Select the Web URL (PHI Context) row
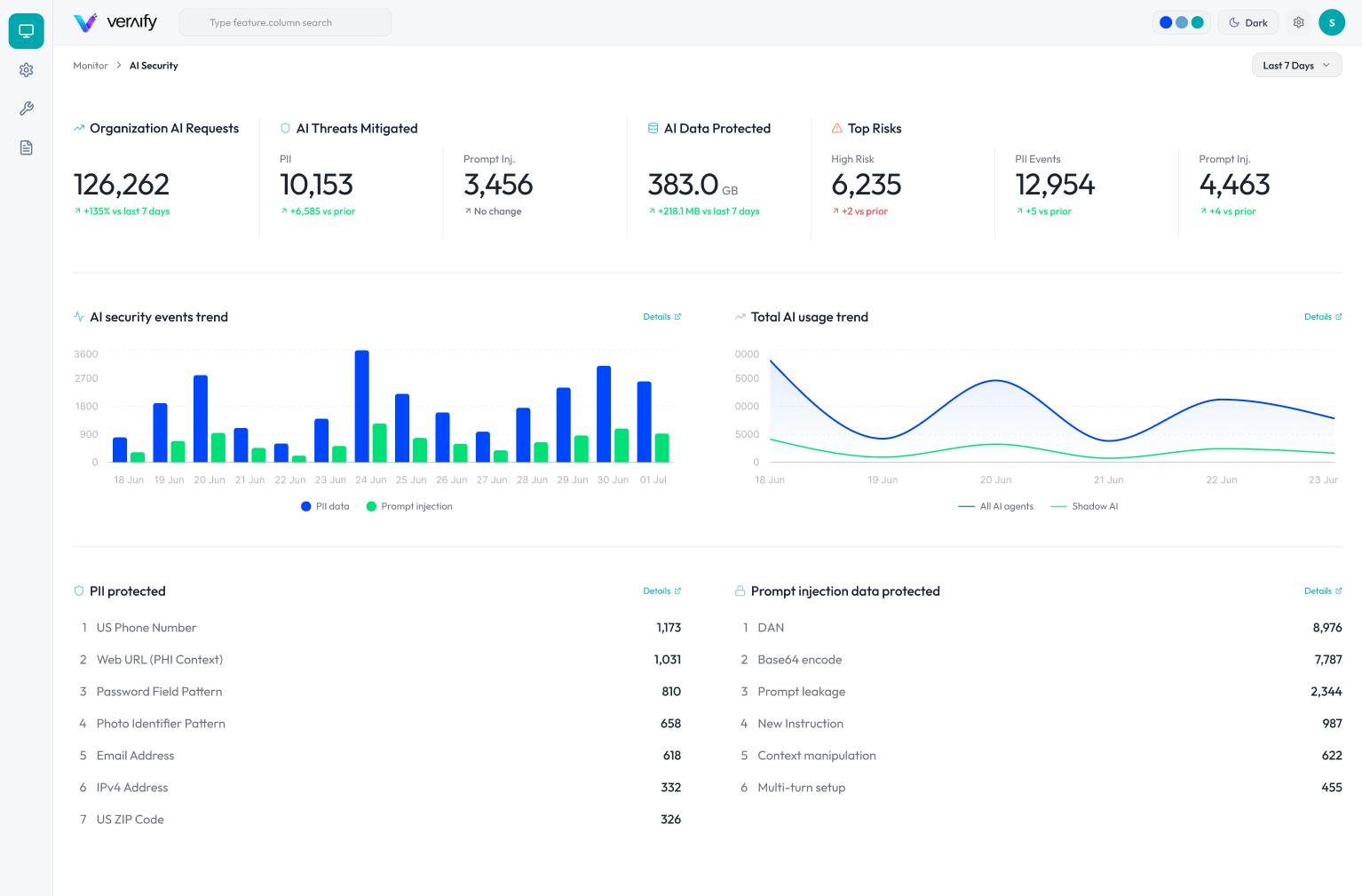The image size is (1362, 896). click(377, 660)
